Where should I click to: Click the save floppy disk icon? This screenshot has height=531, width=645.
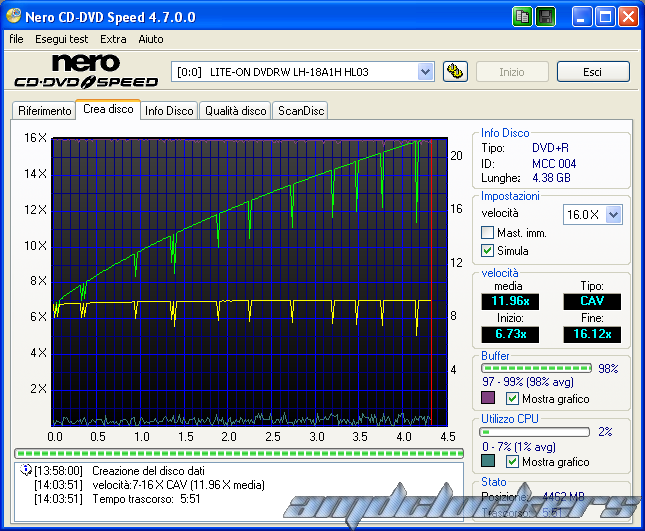pos(545,16)
